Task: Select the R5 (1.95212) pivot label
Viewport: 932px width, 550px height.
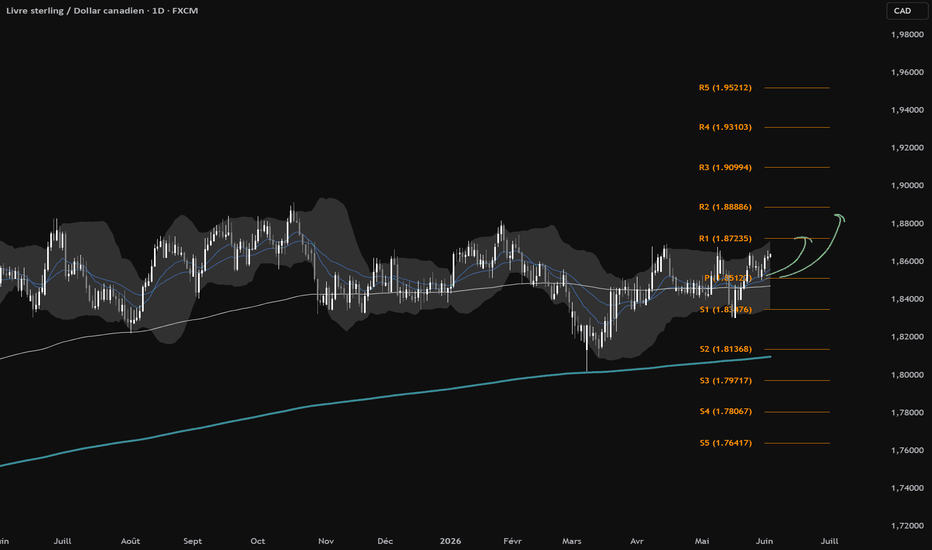Action: pos(725,87)
